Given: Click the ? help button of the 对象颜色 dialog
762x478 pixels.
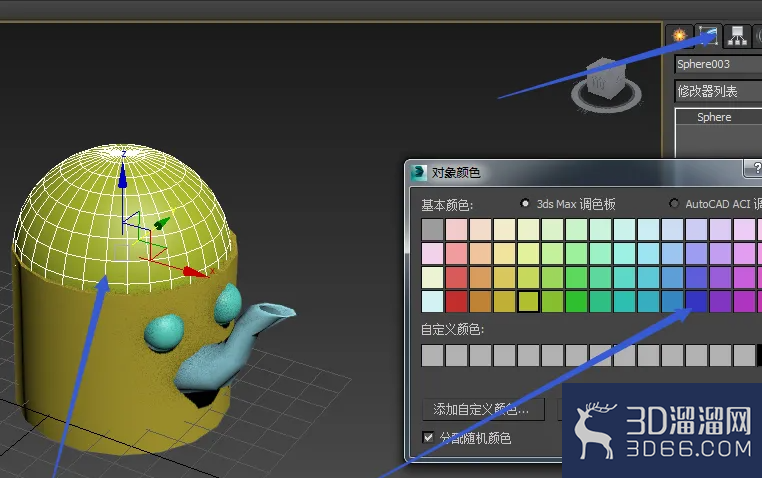Looking at the screenshot, I should [753, 168].
